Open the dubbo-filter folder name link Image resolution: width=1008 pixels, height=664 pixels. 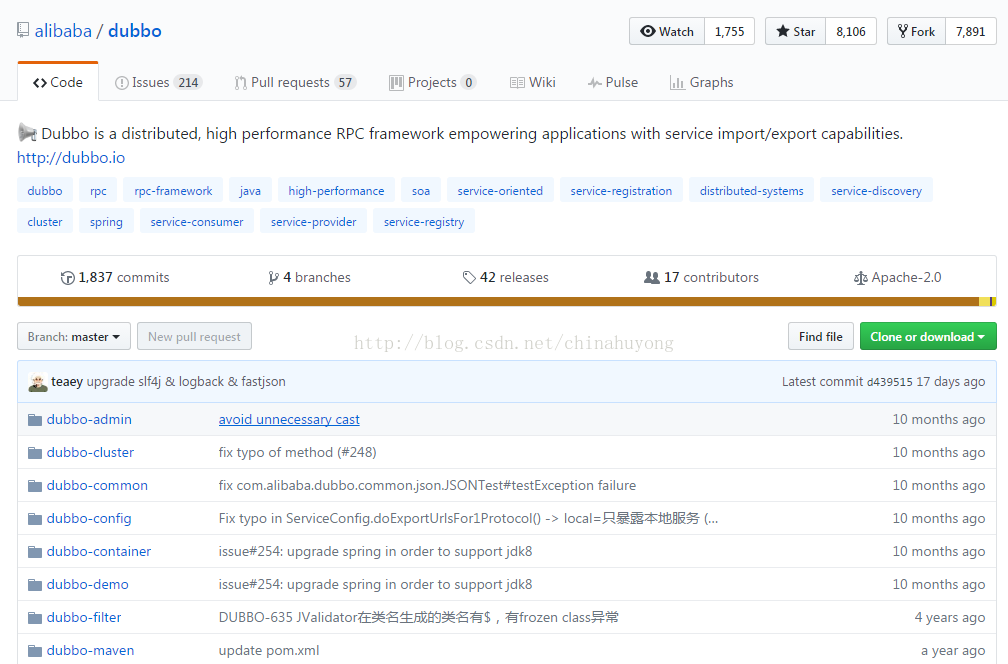click(x=84, y=618)
